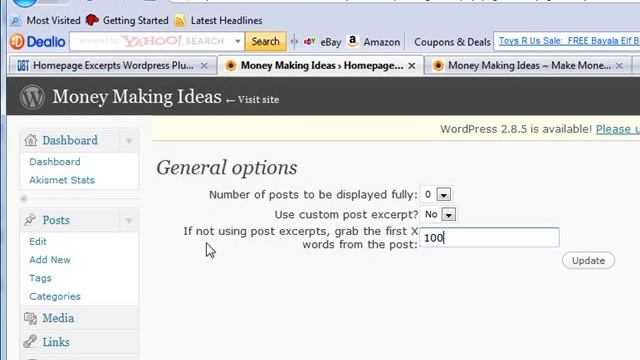Screen dimensions: 640x360
Task: Open the Dashboard submenu link
Action: 55,162
